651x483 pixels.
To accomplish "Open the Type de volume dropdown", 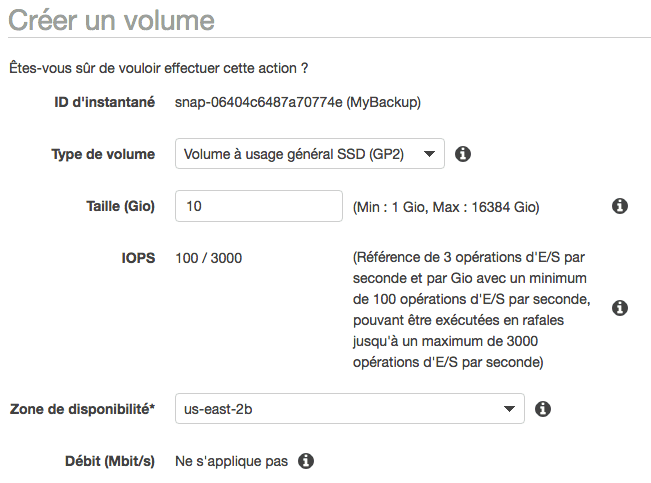I will pyautogui.click(x=310, y=154).
